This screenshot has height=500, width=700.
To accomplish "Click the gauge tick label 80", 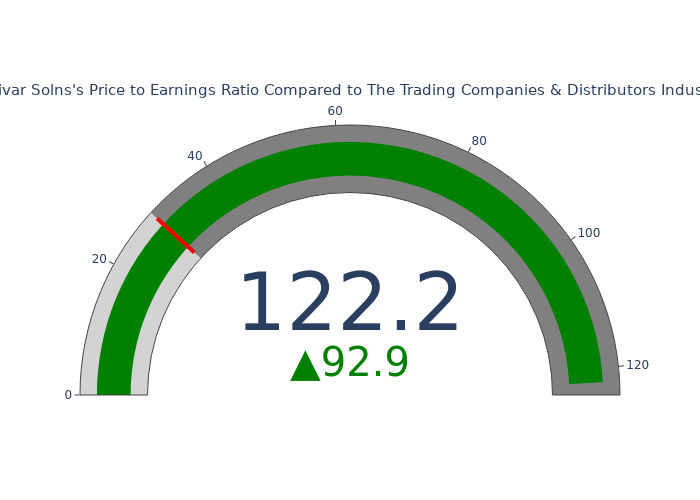I will click(x=479, y=141).
